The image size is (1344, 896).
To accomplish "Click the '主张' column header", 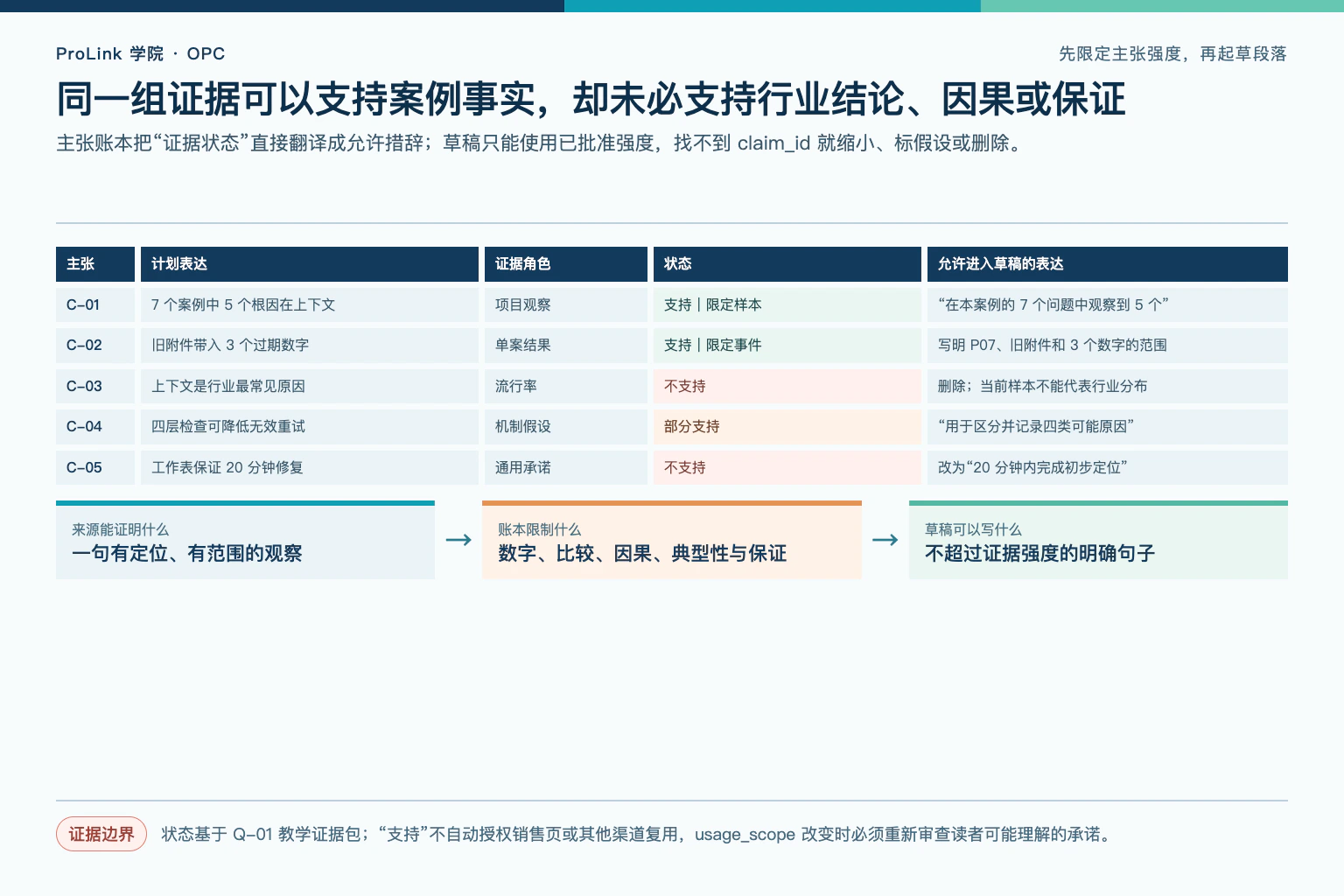I will coord(95,263).
